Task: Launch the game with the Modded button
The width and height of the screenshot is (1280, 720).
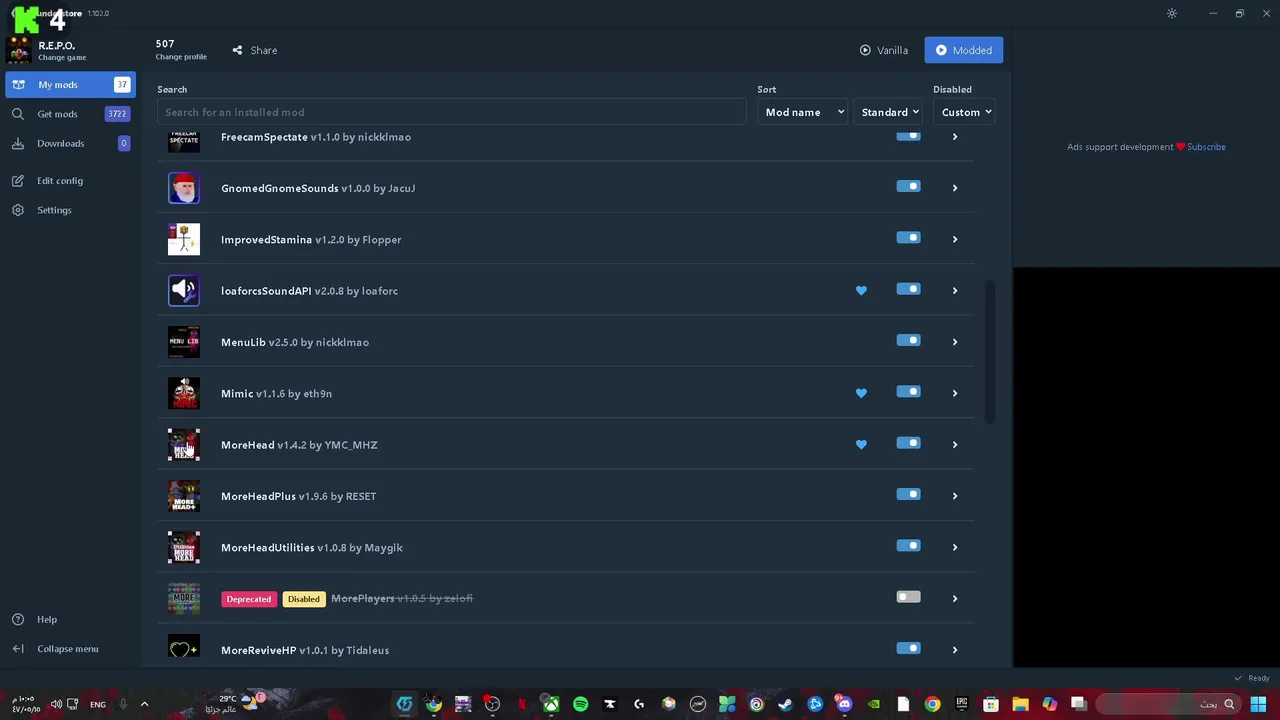Action: (964, 50)
